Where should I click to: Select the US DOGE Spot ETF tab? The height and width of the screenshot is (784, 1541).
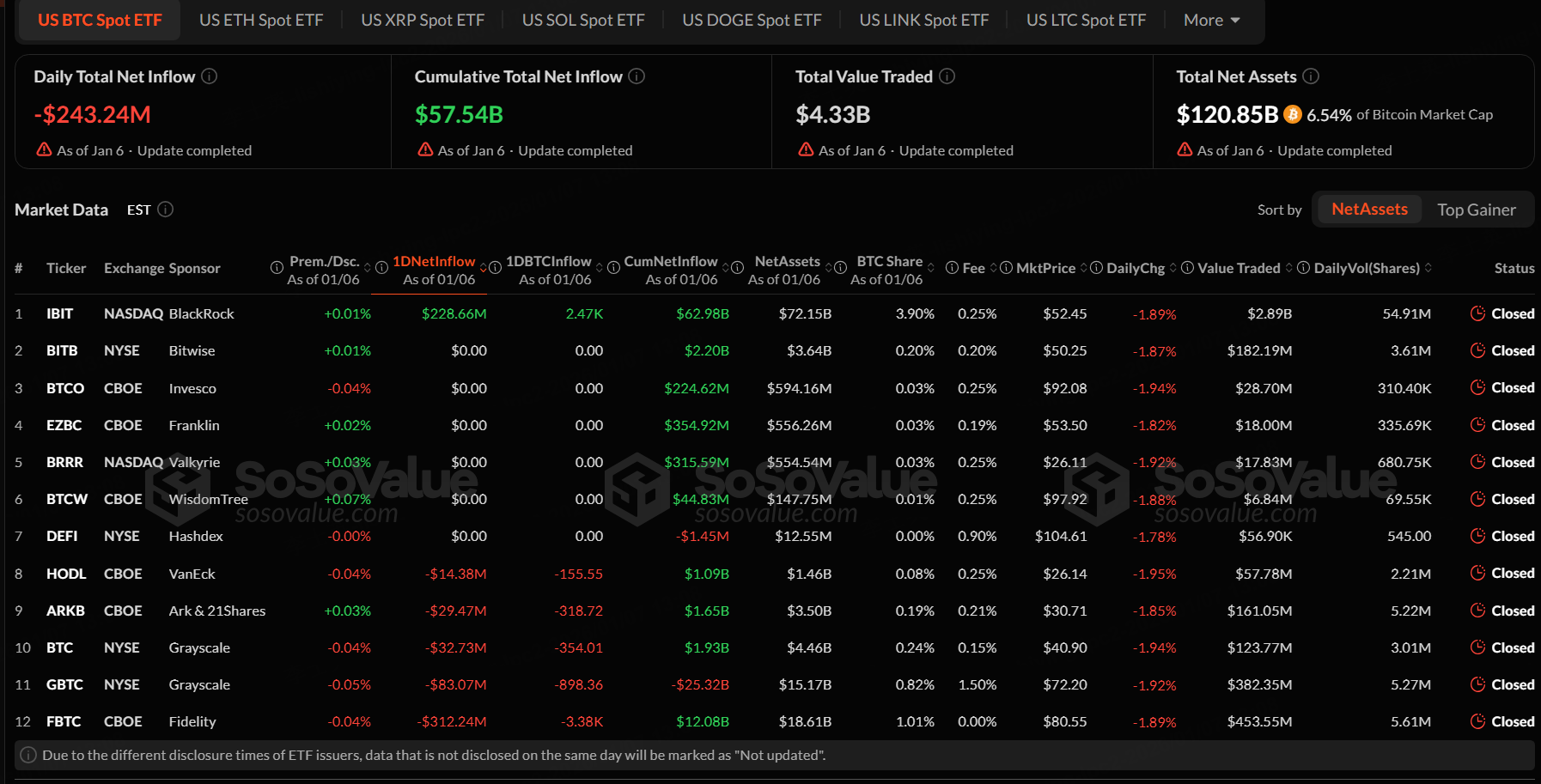click(x=752, y=20)
